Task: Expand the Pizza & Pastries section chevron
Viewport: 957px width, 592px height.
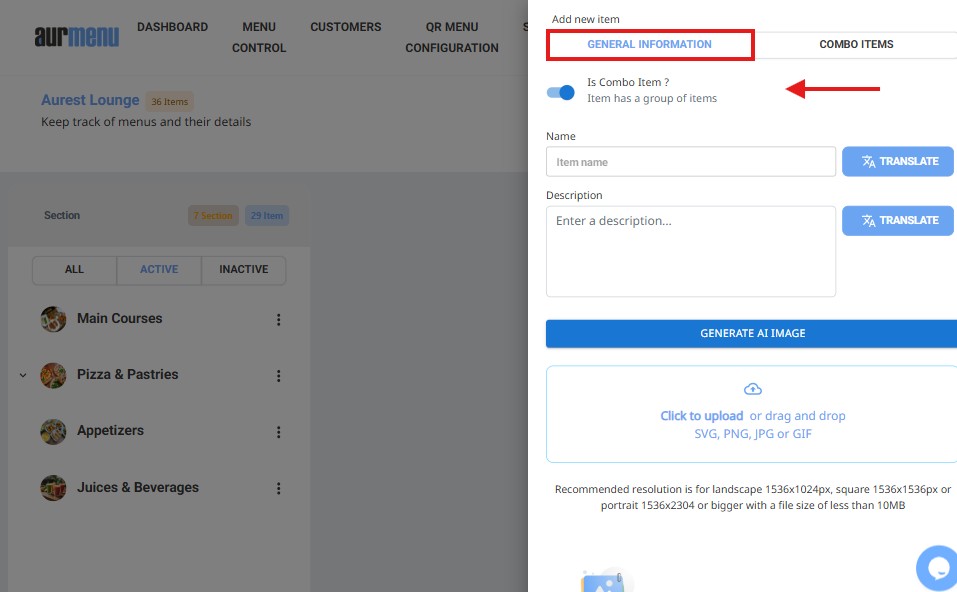Action: pyautogui.click(x=22, y=376)
